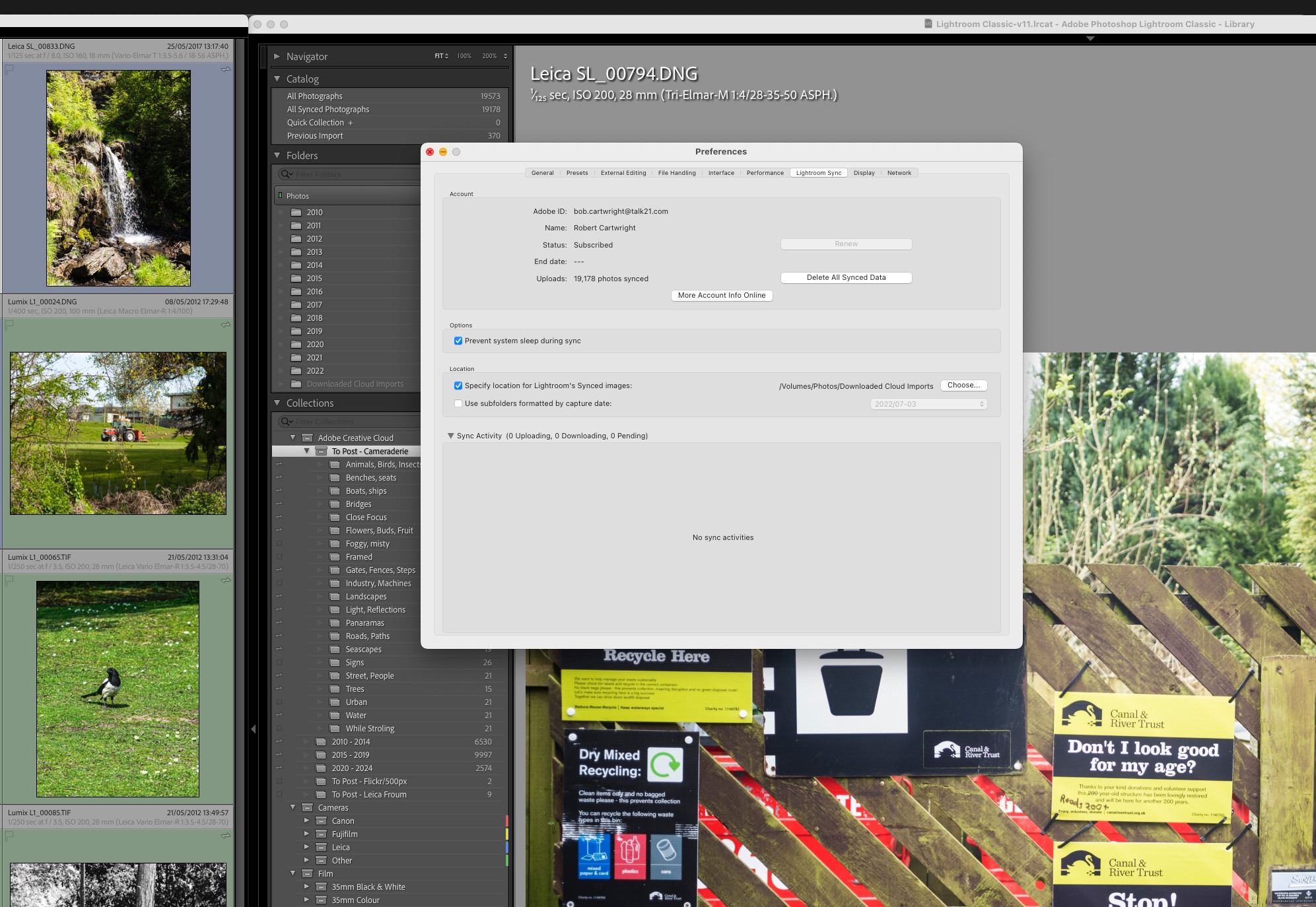Enable Use subfolders formatted by capture date
The height and width of the screenshot is (907, 1316).
point(458,403)
